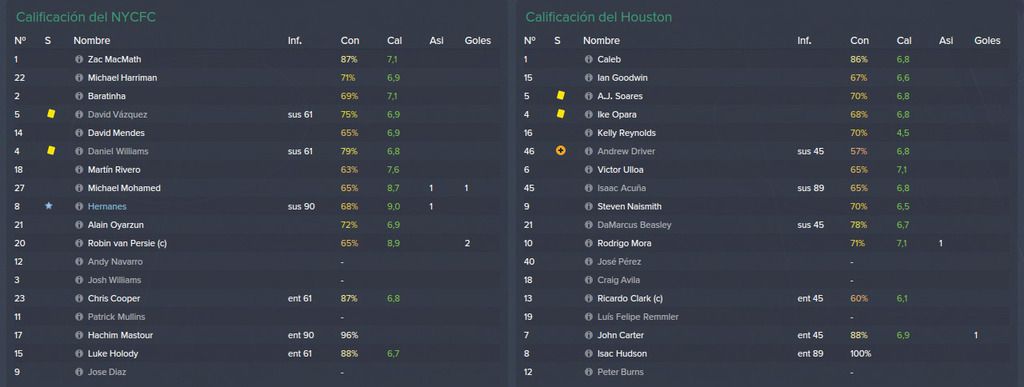
Task: Click the Calificación del NYCFC heading
Action: 86,17
